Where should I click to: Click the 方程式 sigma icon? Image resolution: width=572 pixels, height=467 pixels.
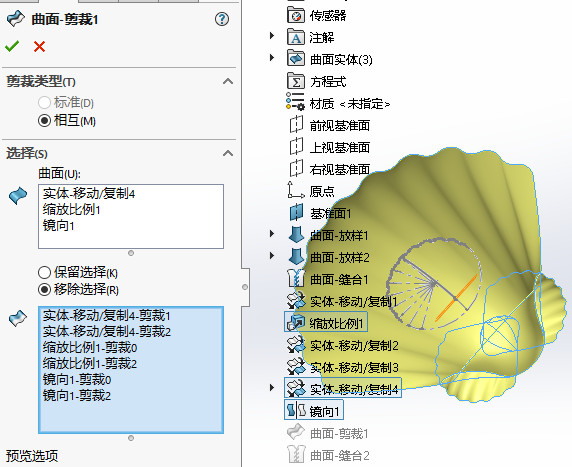click(296, 81)
